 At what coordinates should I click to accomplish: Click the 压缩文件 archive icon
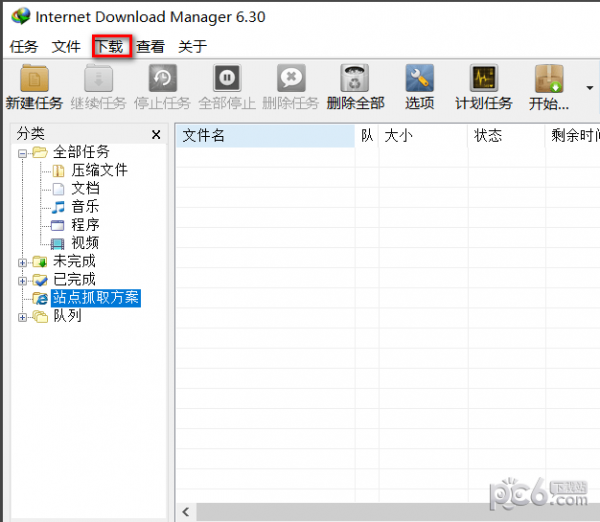click(x=58, y=171)
